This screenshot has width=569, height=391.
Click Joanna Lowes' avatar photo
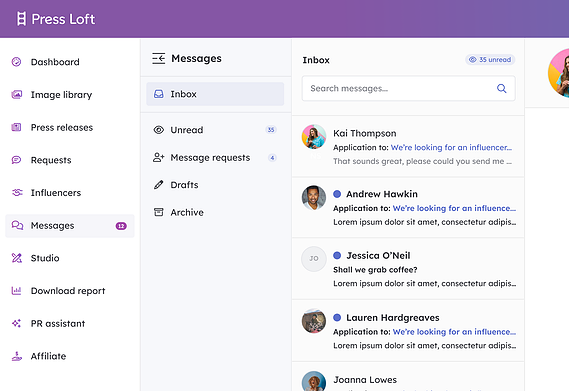pos(314,381)
